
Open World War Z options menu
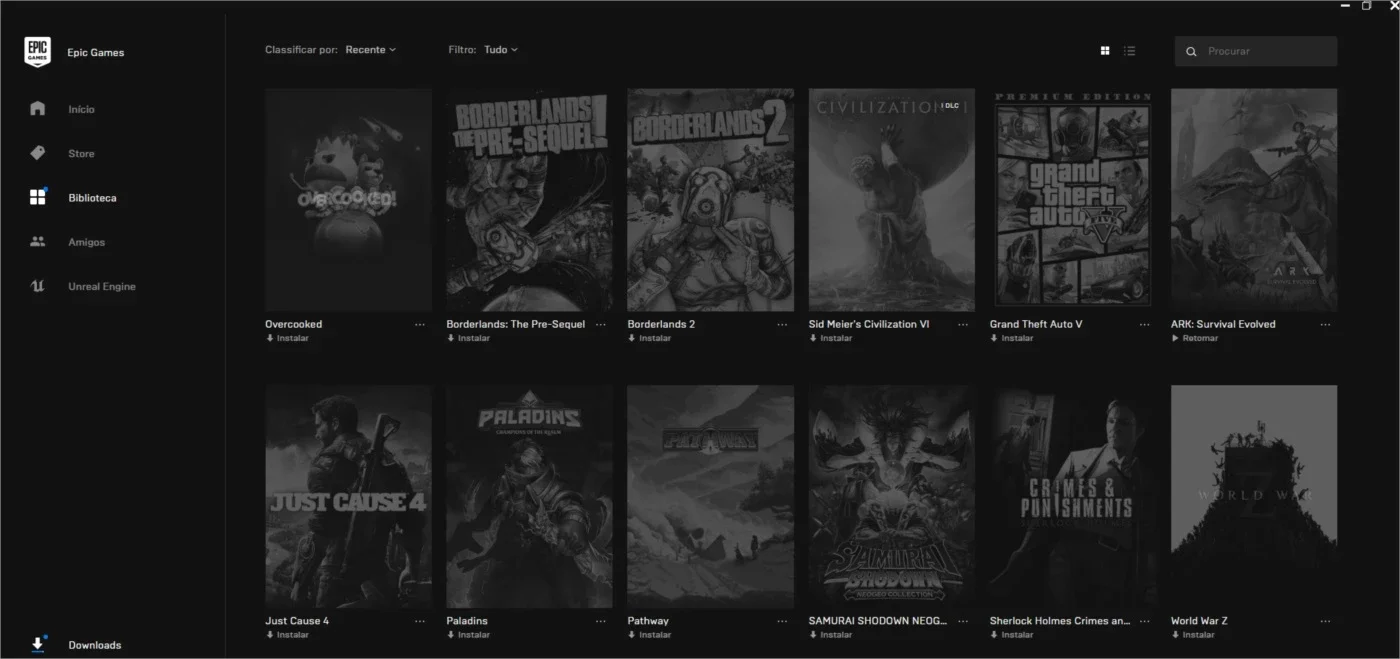[x=1325, y=621]
